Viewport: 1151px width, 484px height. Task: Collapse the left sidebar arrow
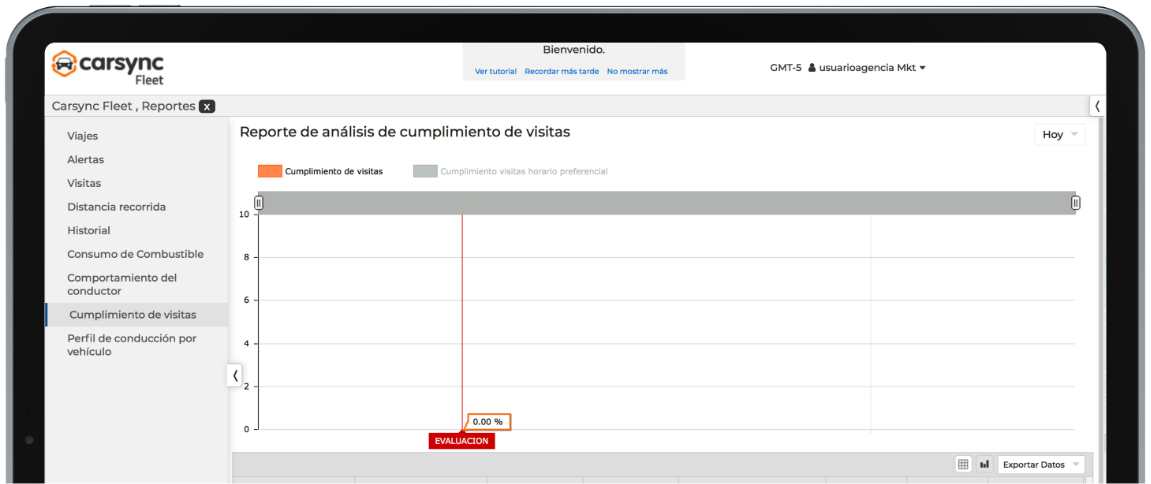235,376
